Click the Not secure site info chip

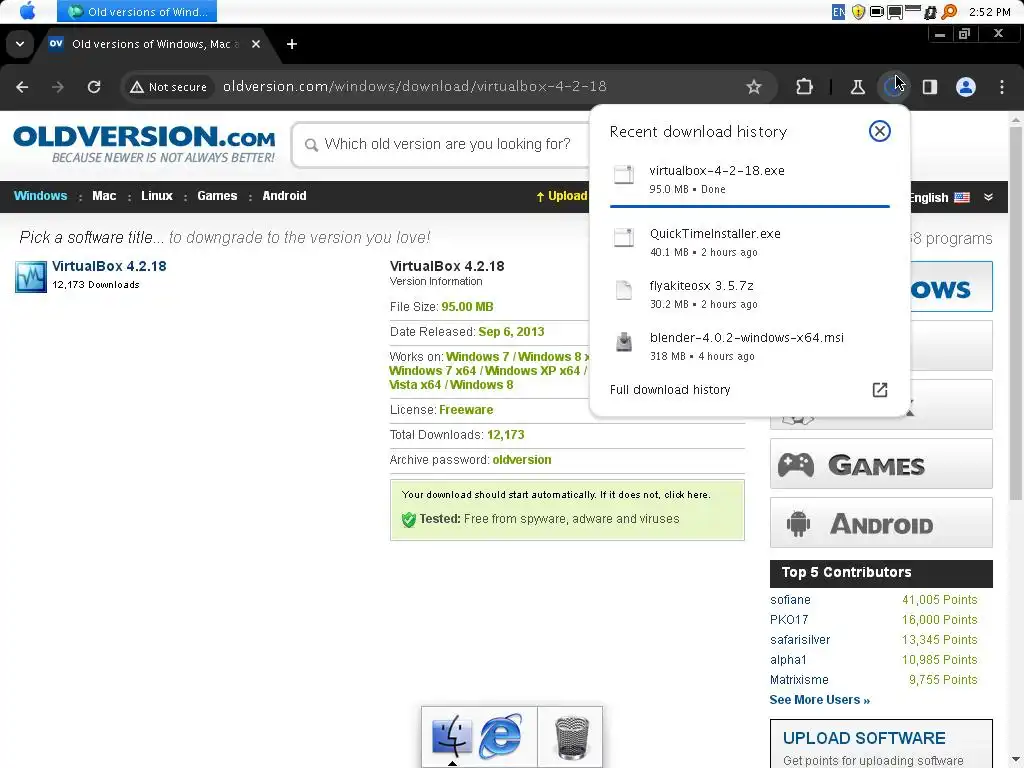coord(168,87)
